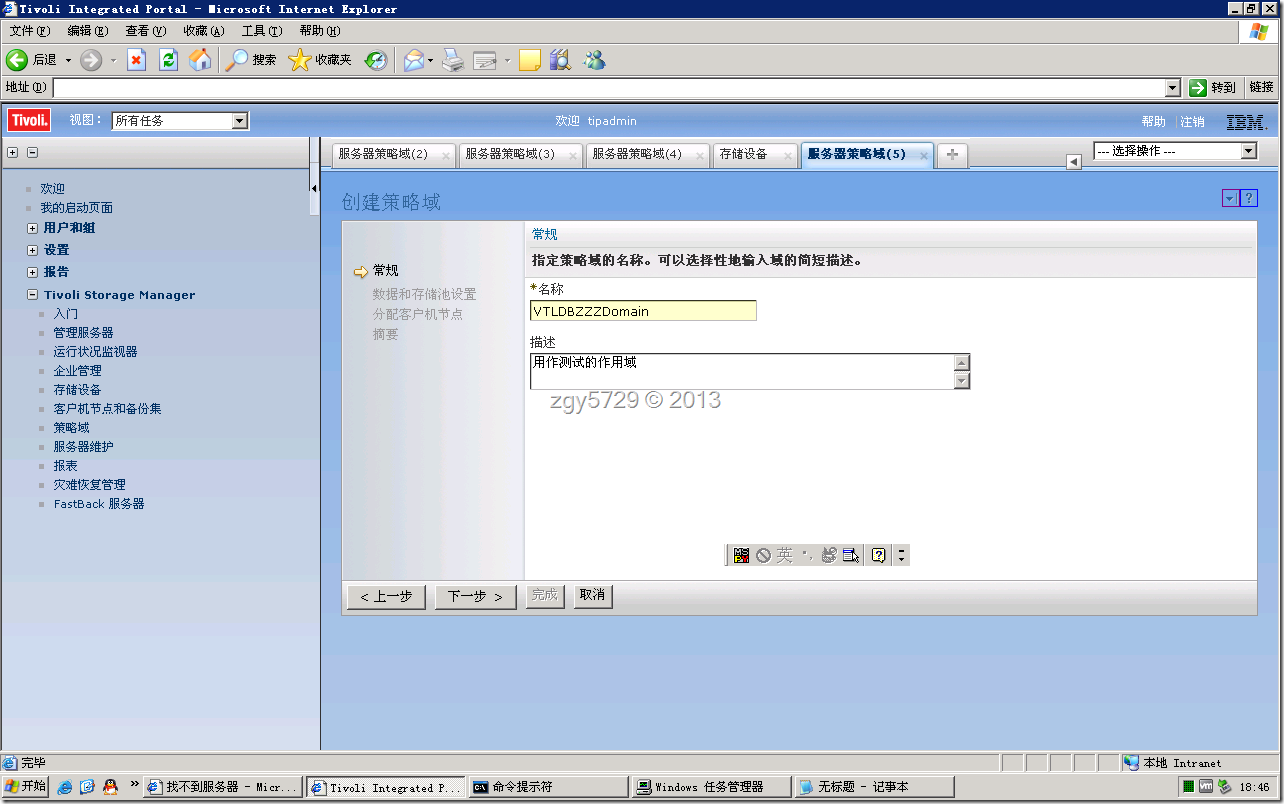Click the IME punctuation mode icon
The image size is (1284, 804).
[x=807, y=555]
